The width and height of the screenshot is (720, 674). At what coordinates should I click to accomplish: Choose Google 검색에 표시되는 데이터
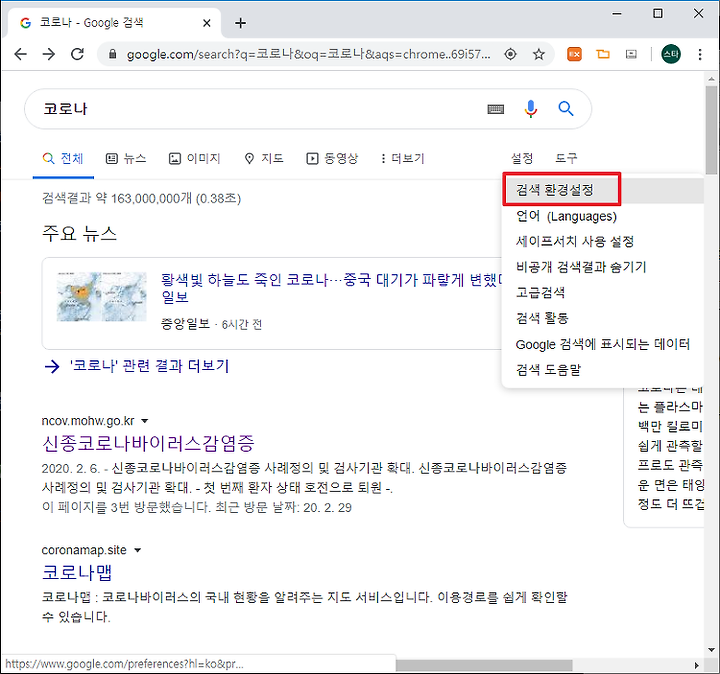(x=603, y=344)
